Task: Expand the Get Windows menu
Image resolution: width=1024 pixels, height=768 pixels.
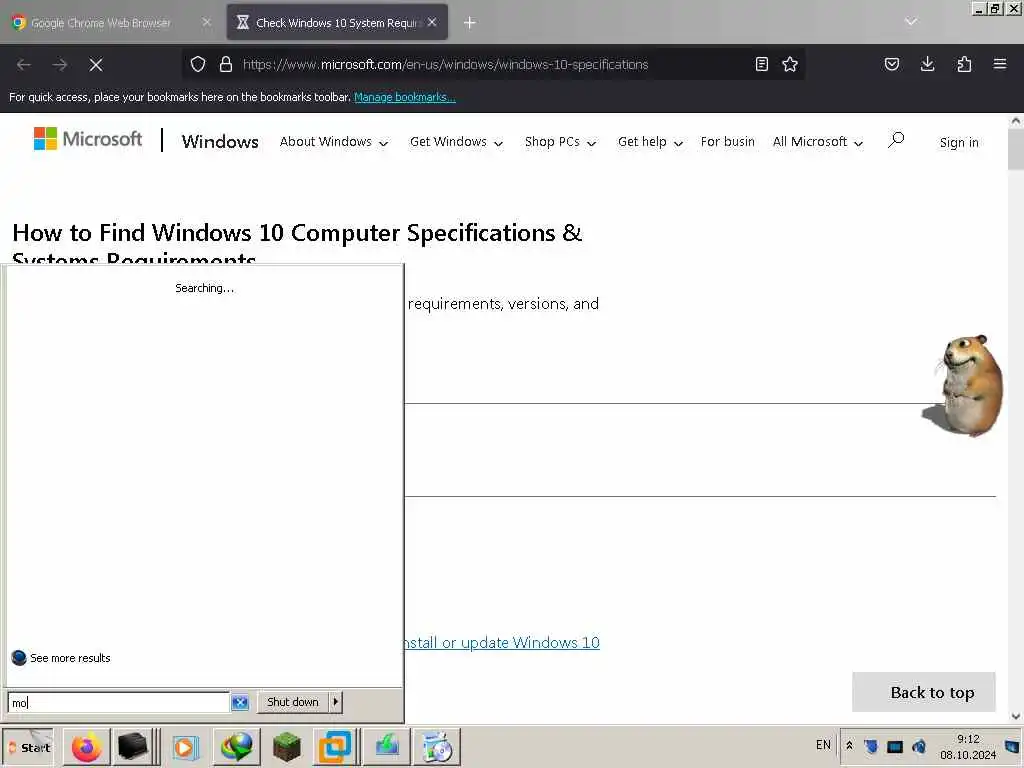Action: 456,142
